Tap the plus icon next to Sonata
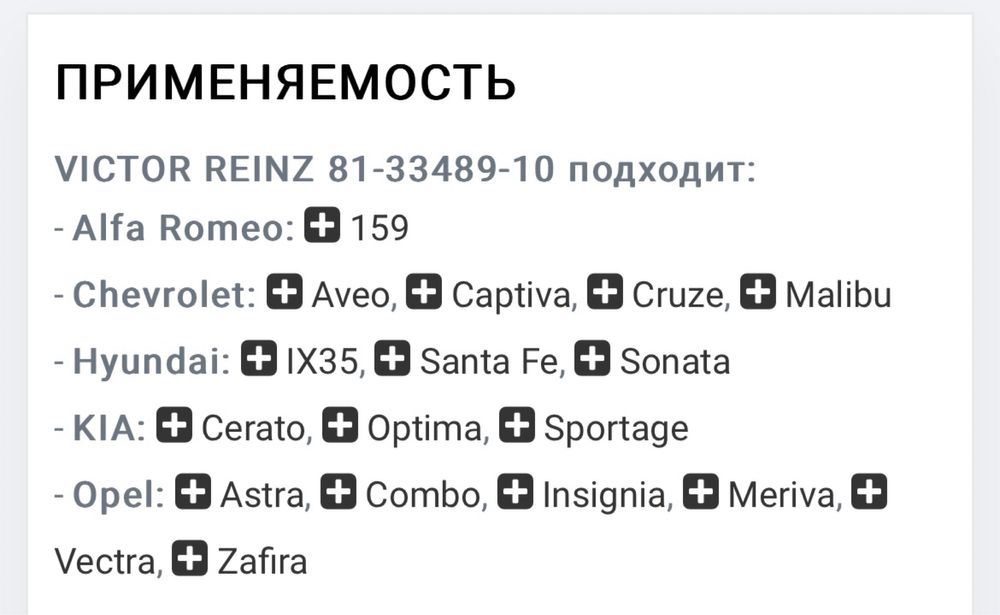The width and height of the screenshot is (1000, 615). [x=594, y=360]
